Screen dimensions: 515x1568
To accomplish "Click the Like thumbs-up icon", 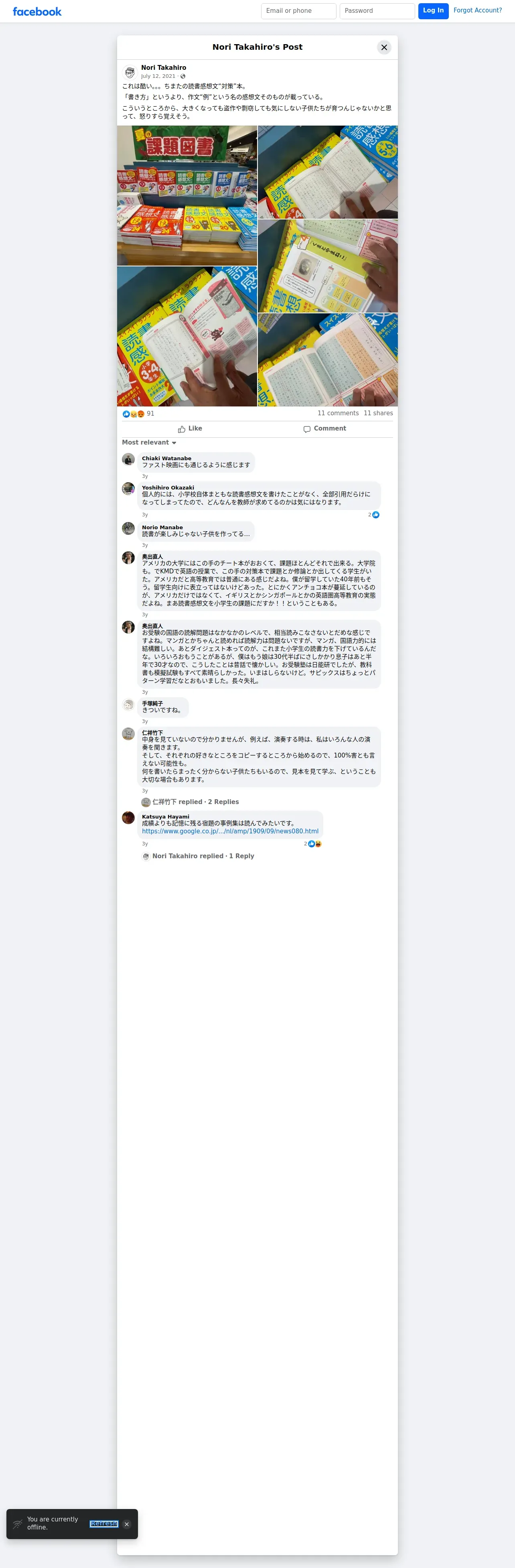I will pyautogui.click(x=181, y=429).
